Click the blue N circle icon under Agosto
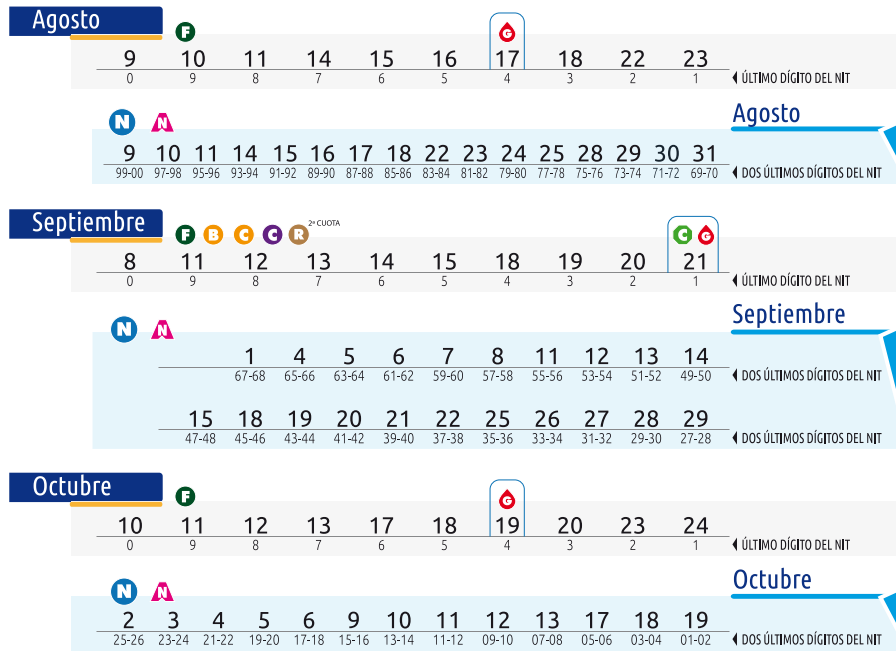Viewport: 896px width, 660px height. 122,123
